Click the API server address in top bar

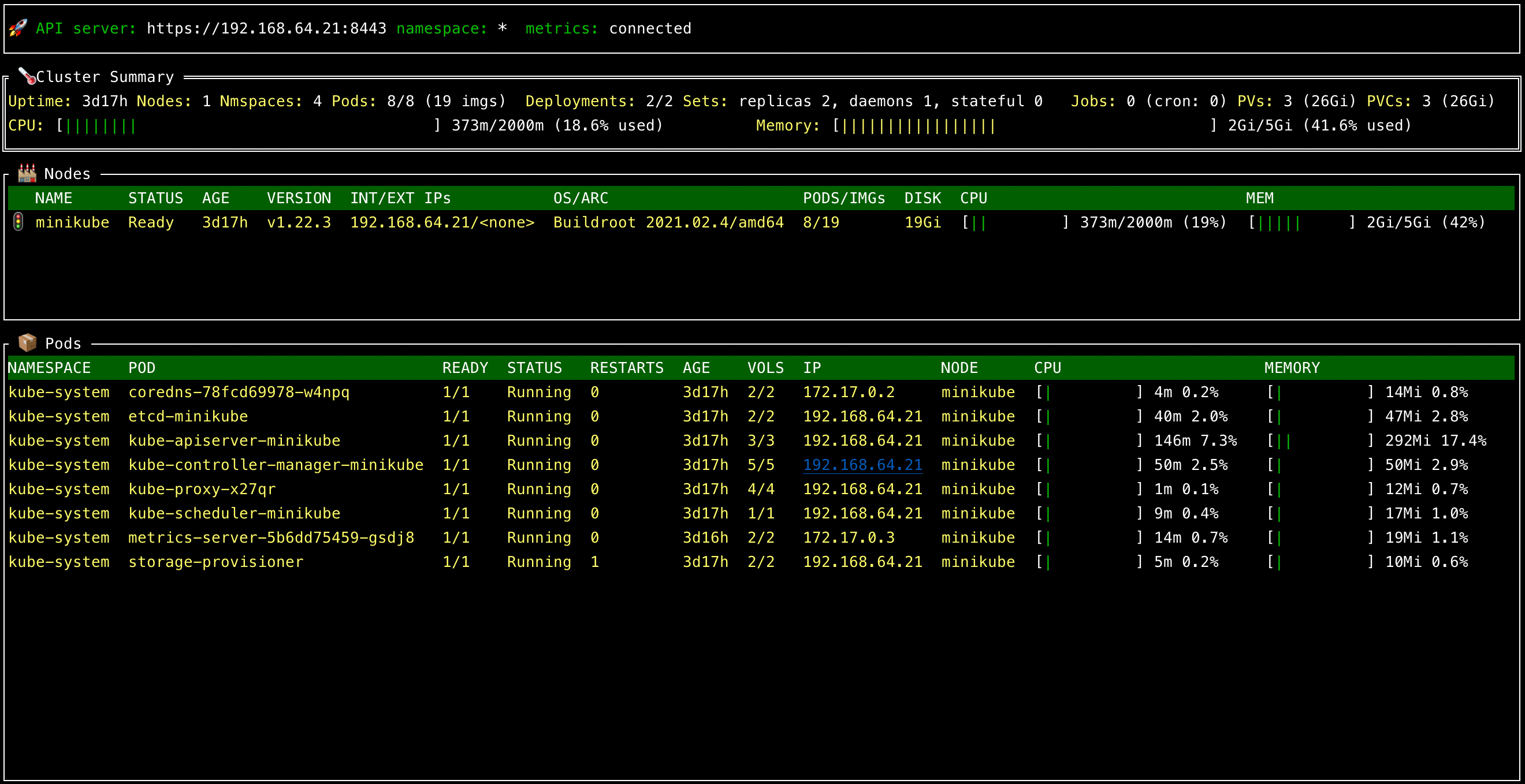click(267, 28)
